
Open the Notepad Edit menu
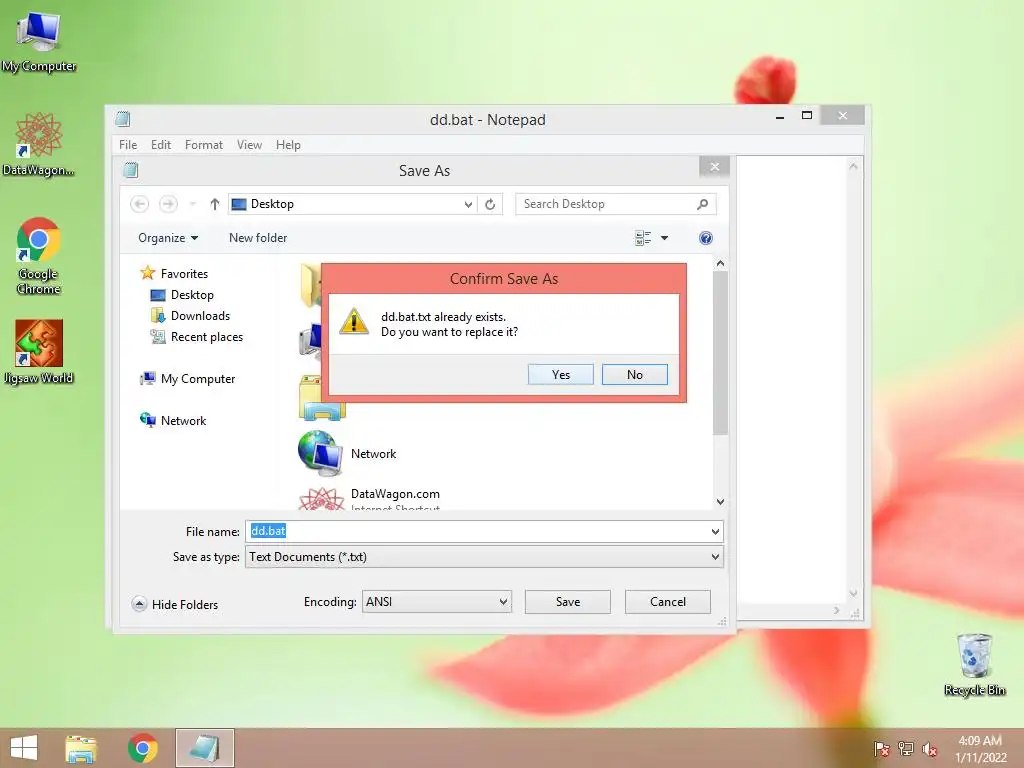[161, 144]
